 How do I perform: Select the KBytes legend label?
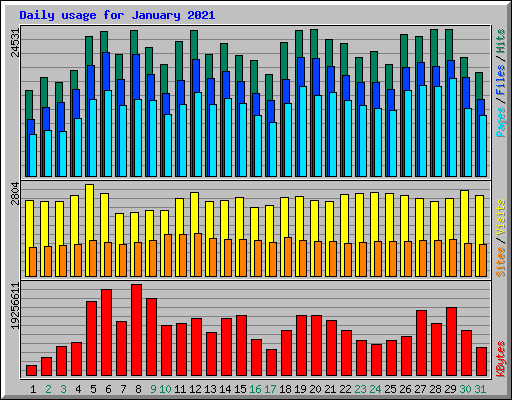[501, 359]
